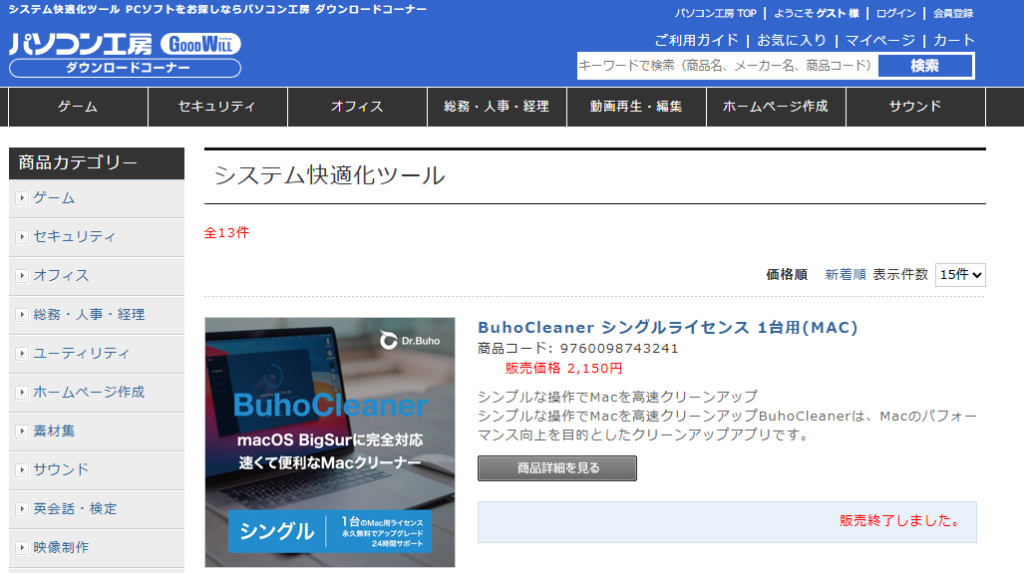The width and height of the screenshot is (1024, 573).
Task: Open the マイページ link
Action: point(880,41)
